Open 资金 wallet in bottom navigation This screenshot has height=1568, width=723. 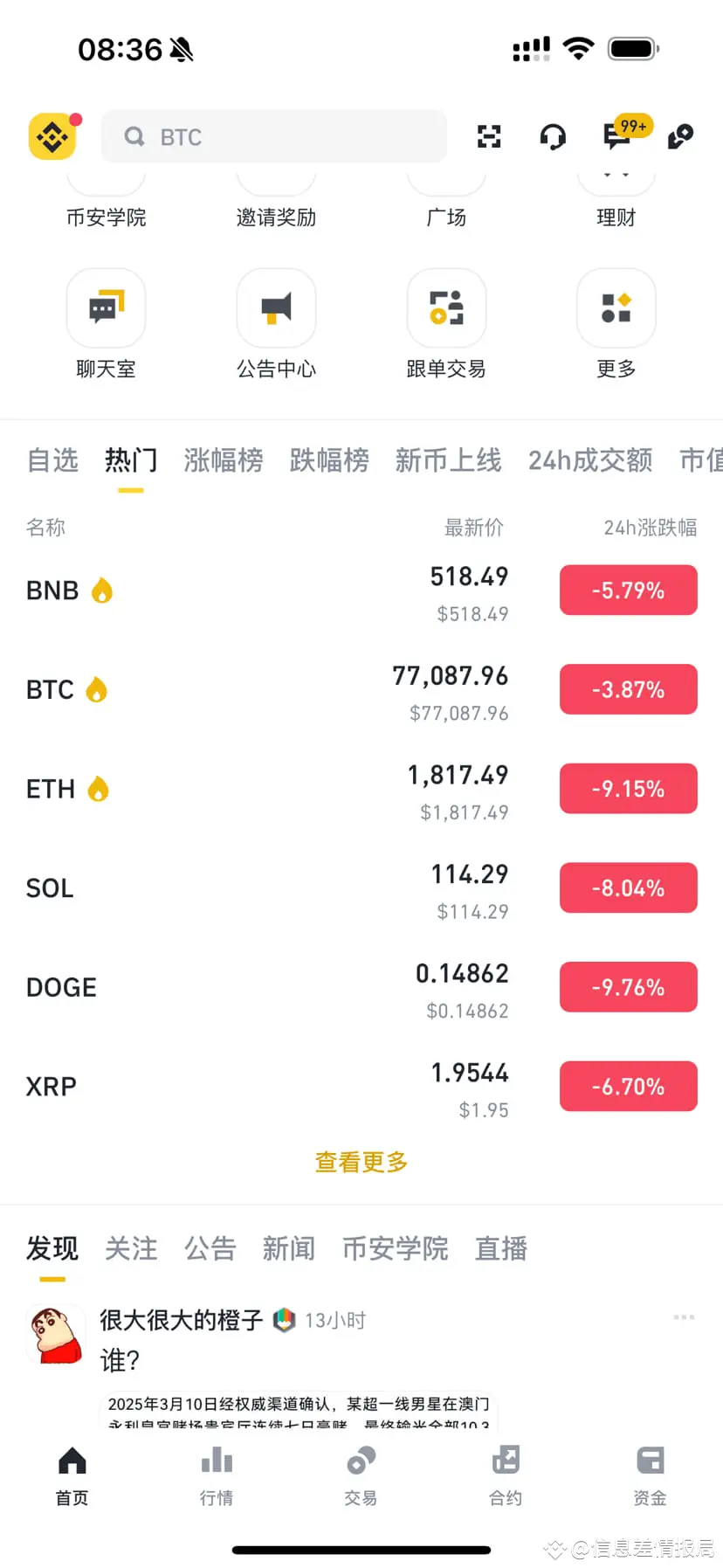pyautogui.click(x=650, y=1475)
